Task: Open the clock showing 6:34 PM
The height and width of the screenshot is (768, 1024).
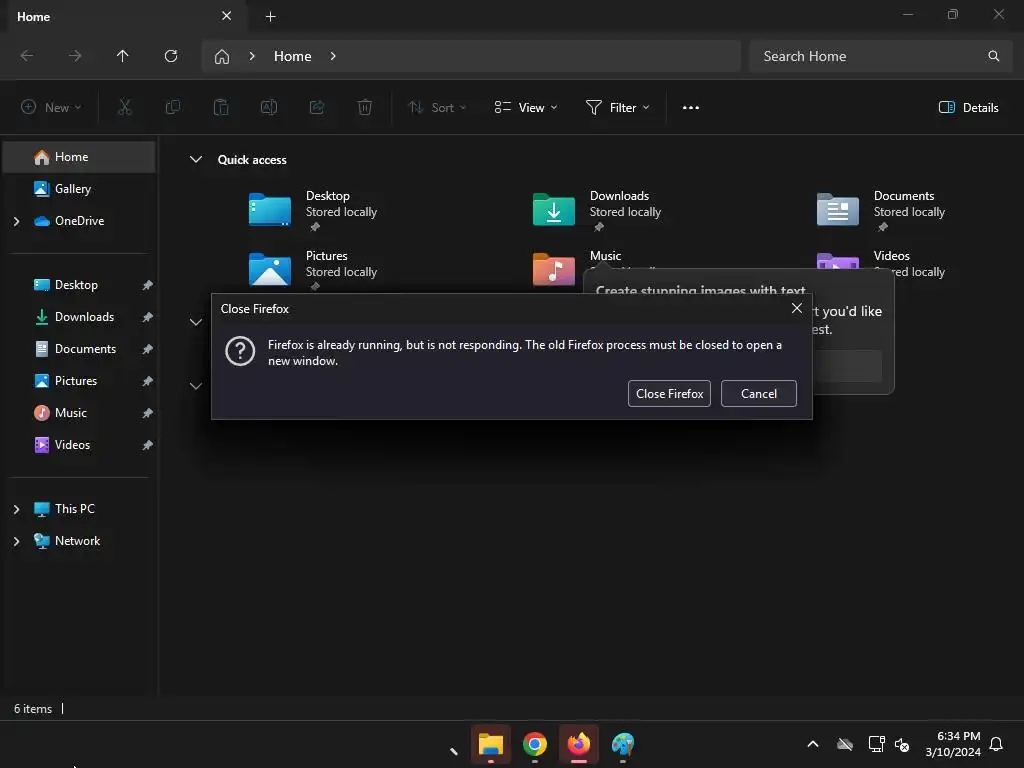Action: (953, 744)
